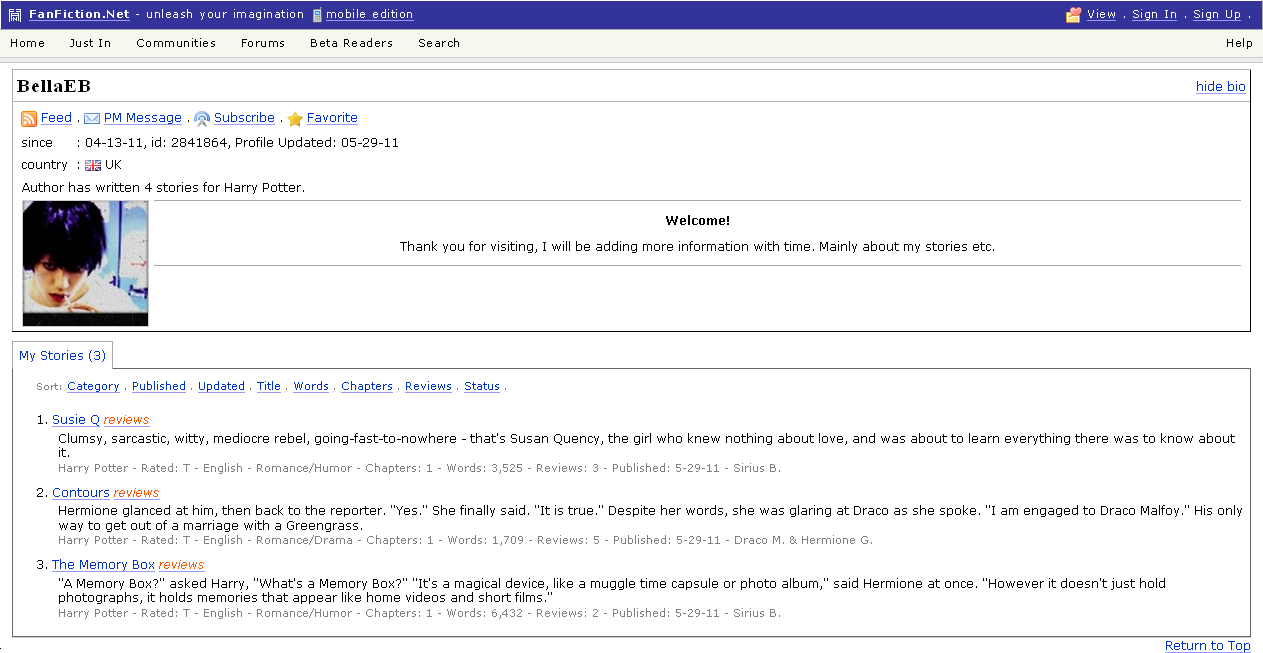
Task: Click the UK flag icon
Action: point(93,165)
